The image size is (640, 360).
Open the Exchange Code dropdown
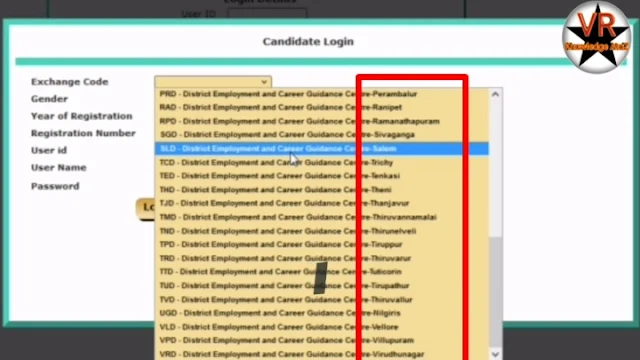click(x=213, y=82)
